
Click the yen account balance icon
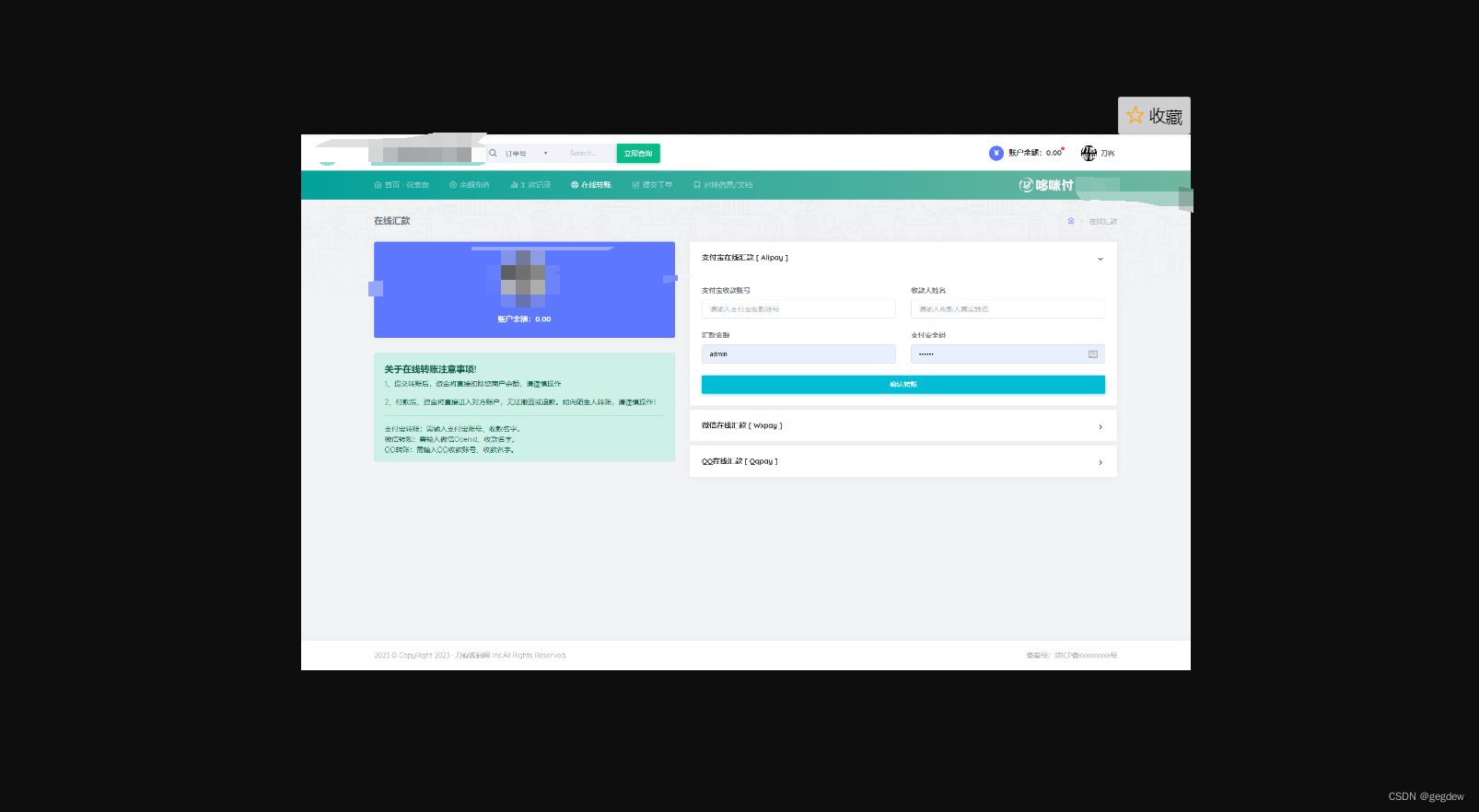coord(996,153)
